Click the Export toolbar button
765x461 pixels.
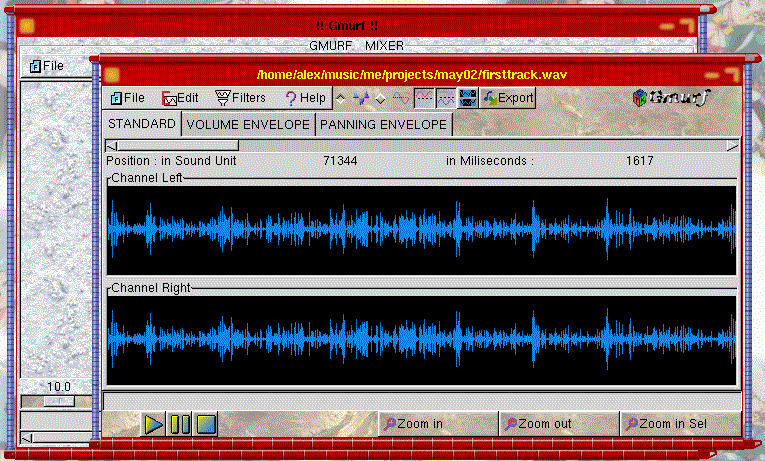[508, 98]
